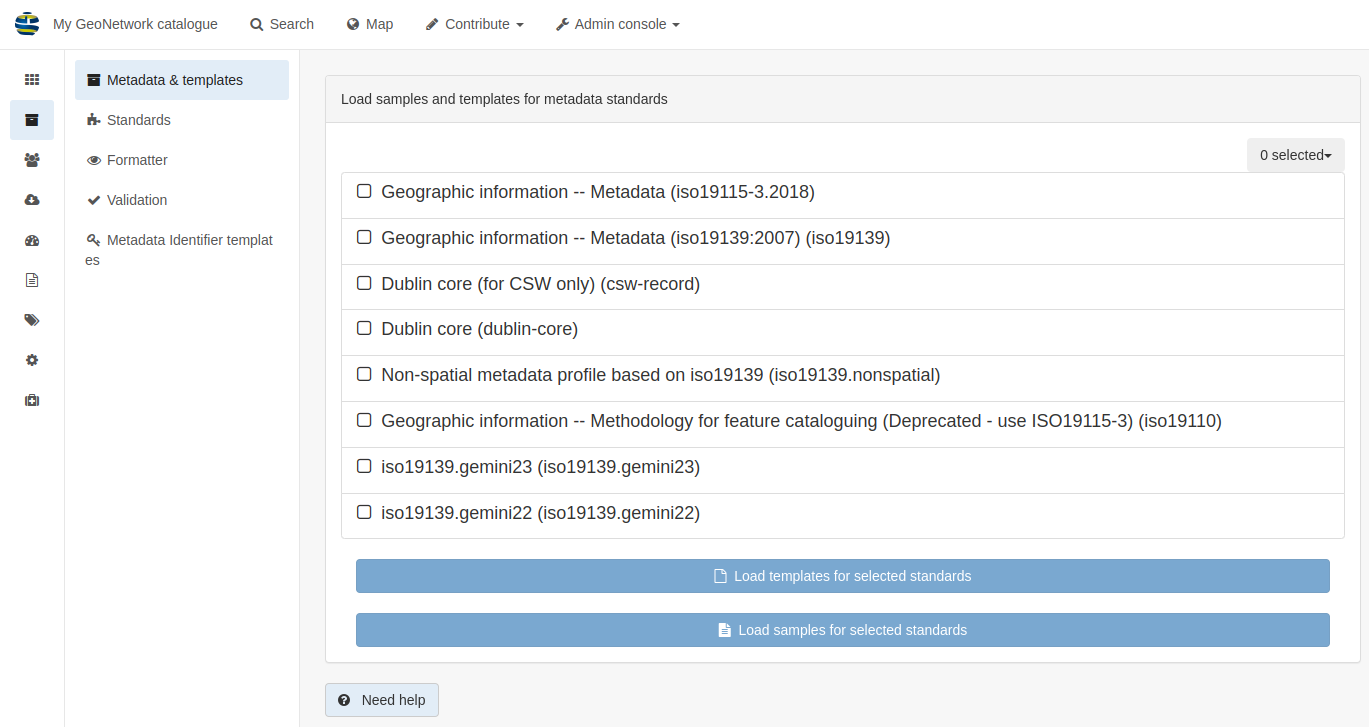1369x727 pixels.
Task: Open users and groups sidebar icon
Action: (32, 160)
